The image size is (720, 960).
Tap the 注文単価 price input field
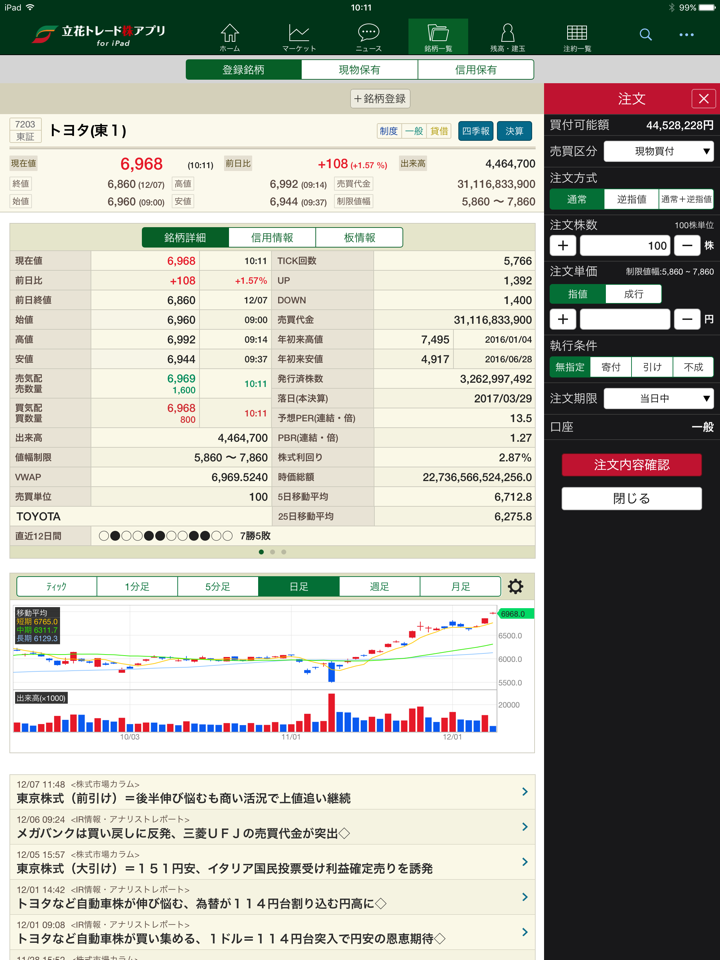tap(624, 319)
